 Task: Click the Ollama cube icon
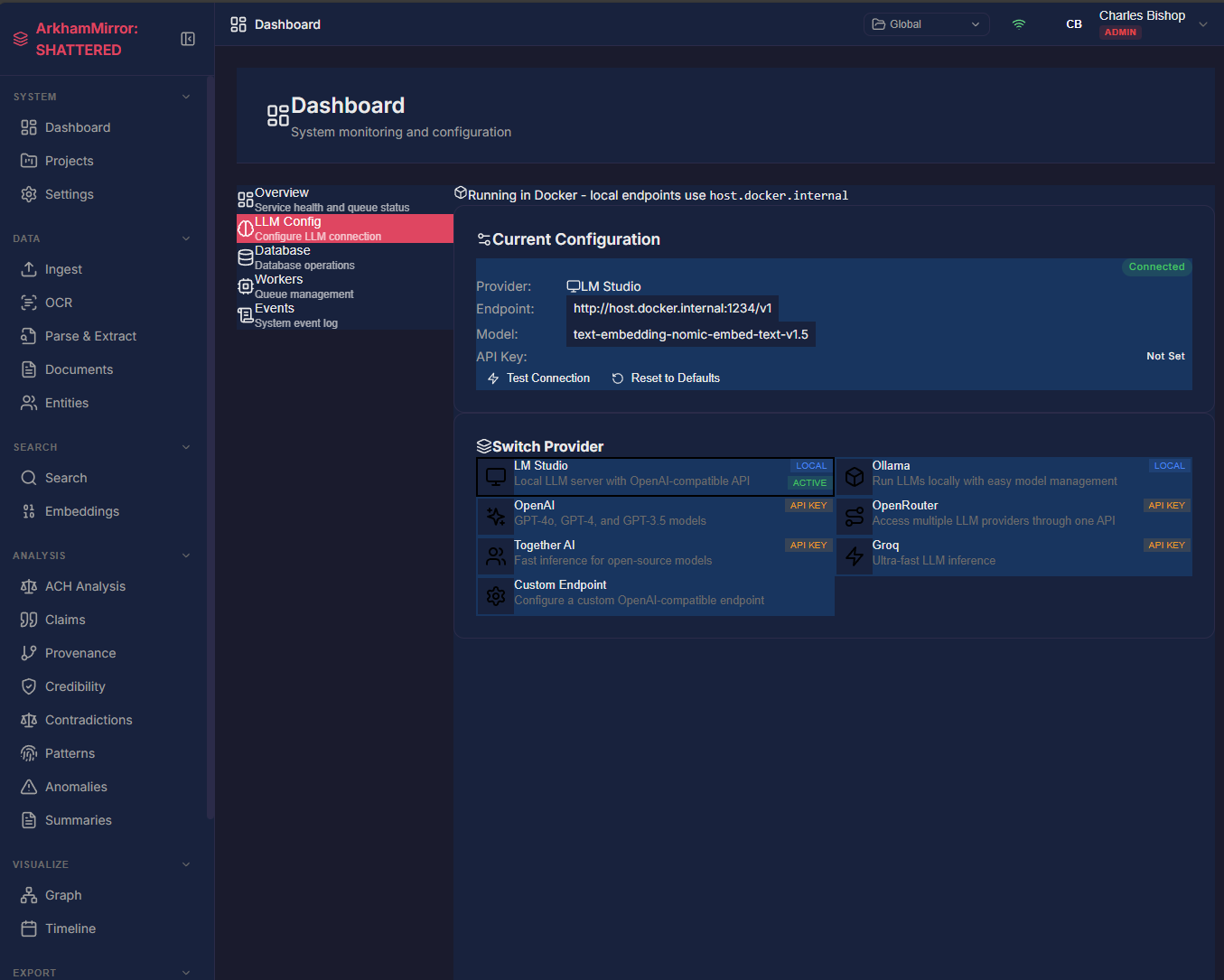click(855, 477)
